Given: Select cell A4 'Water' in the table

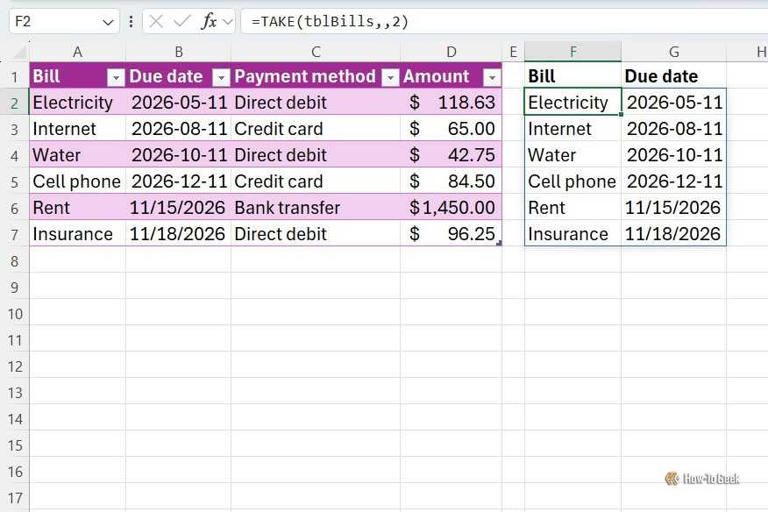Looking at the screenshot, I should (77, 155).
